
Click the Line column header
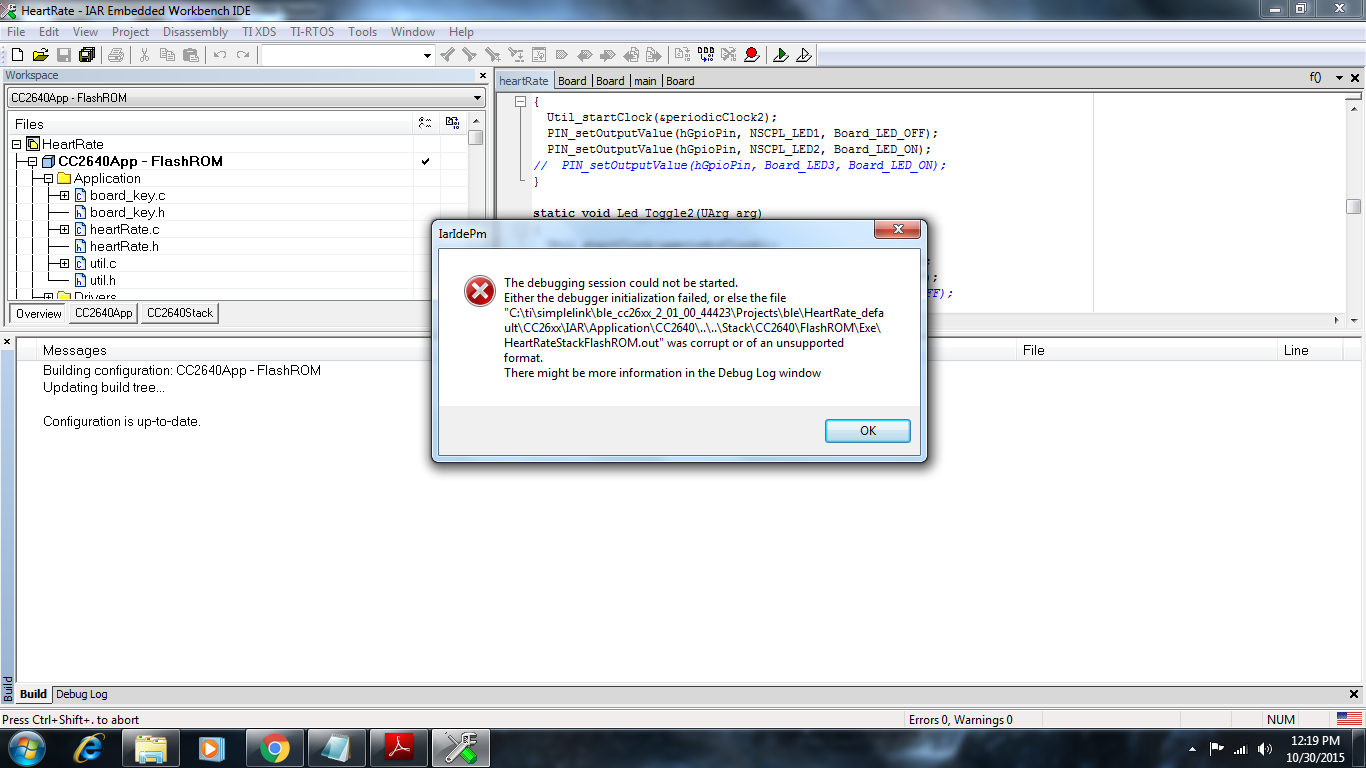coord(1296,350)
